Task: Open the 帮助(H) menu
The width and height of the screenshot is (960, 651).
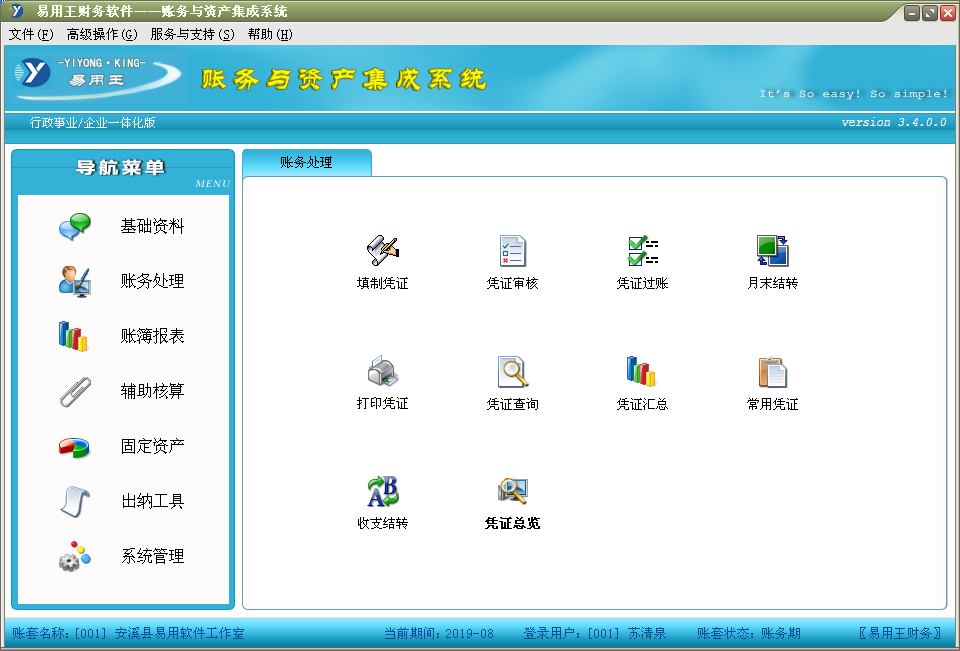Action: 270,34
